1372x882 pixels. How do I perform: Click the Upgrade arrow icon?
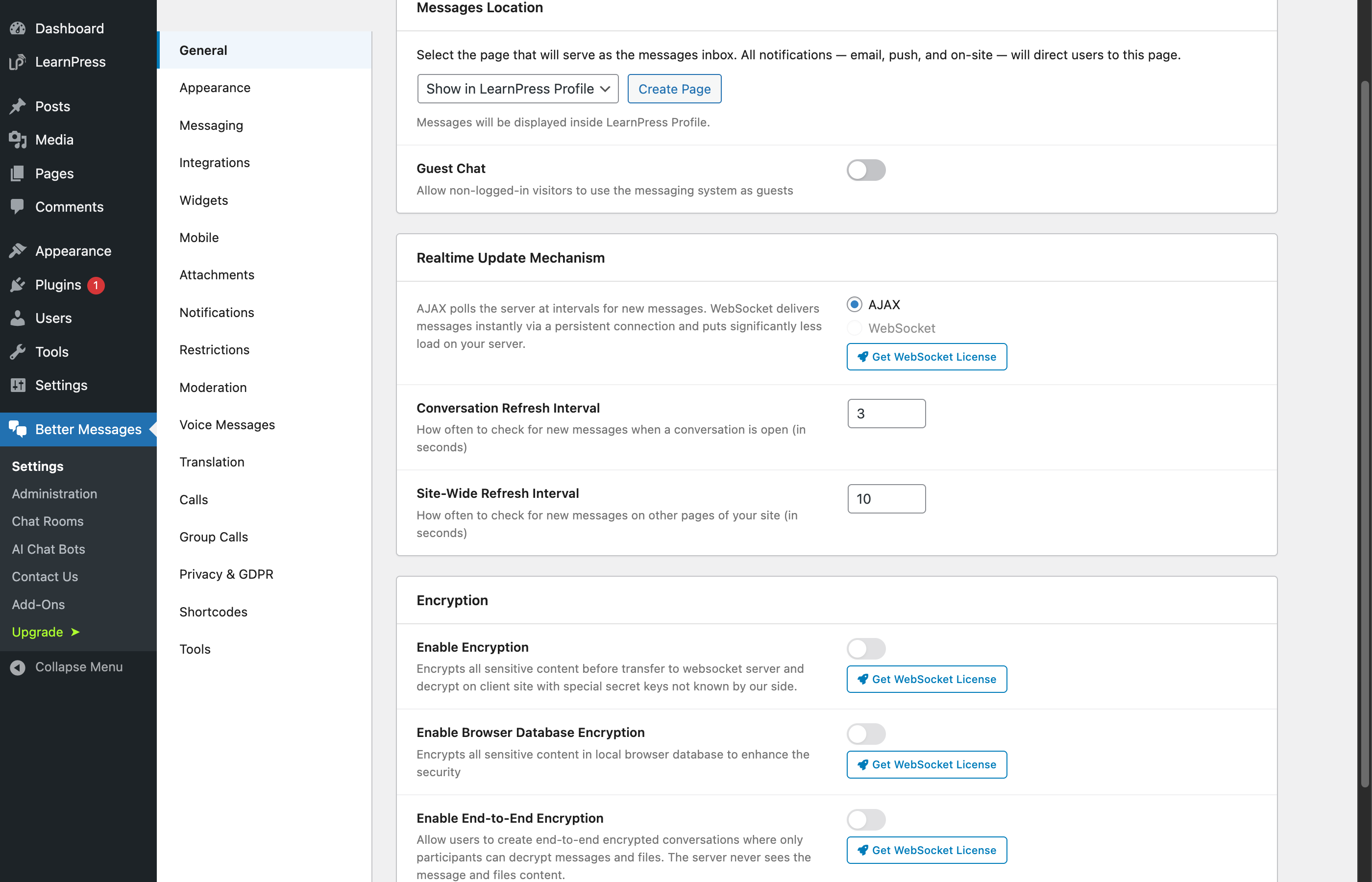[75, 632]
